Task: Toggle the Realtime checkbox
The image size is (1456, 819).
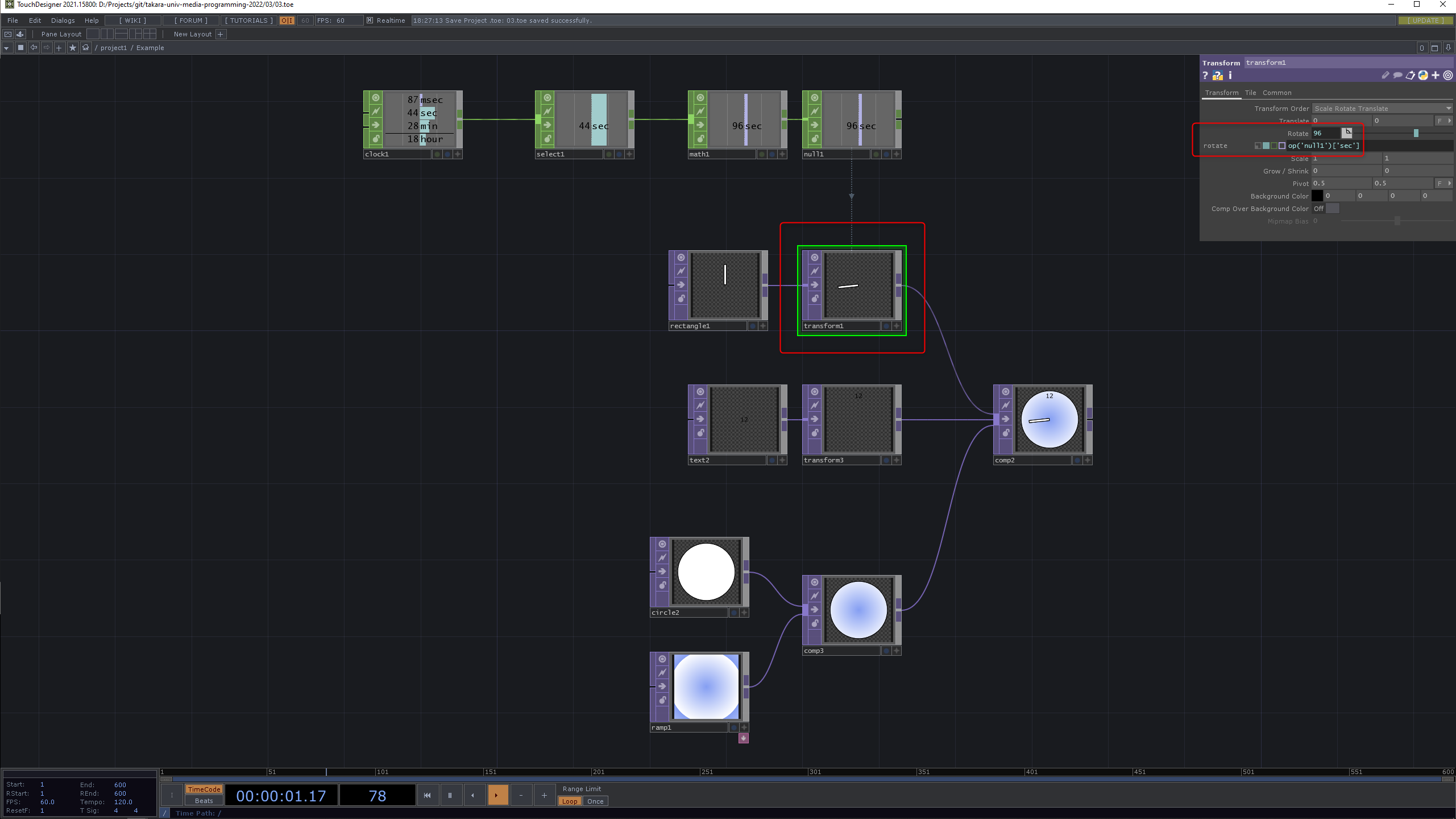Action: pos(370,20)
